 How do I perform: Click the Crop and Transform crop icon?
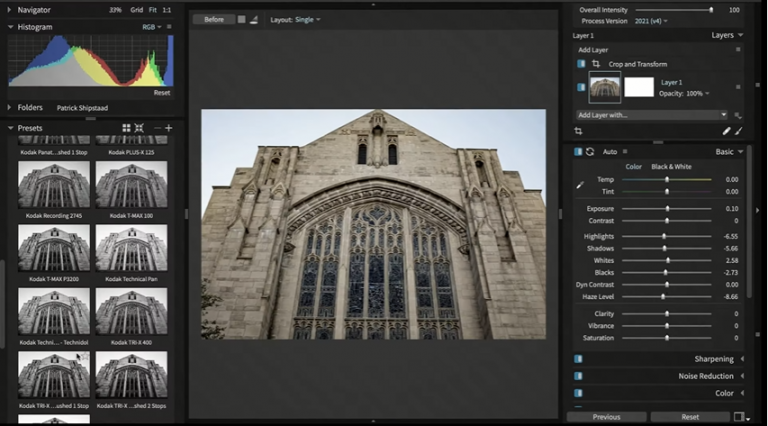(596, 64)
